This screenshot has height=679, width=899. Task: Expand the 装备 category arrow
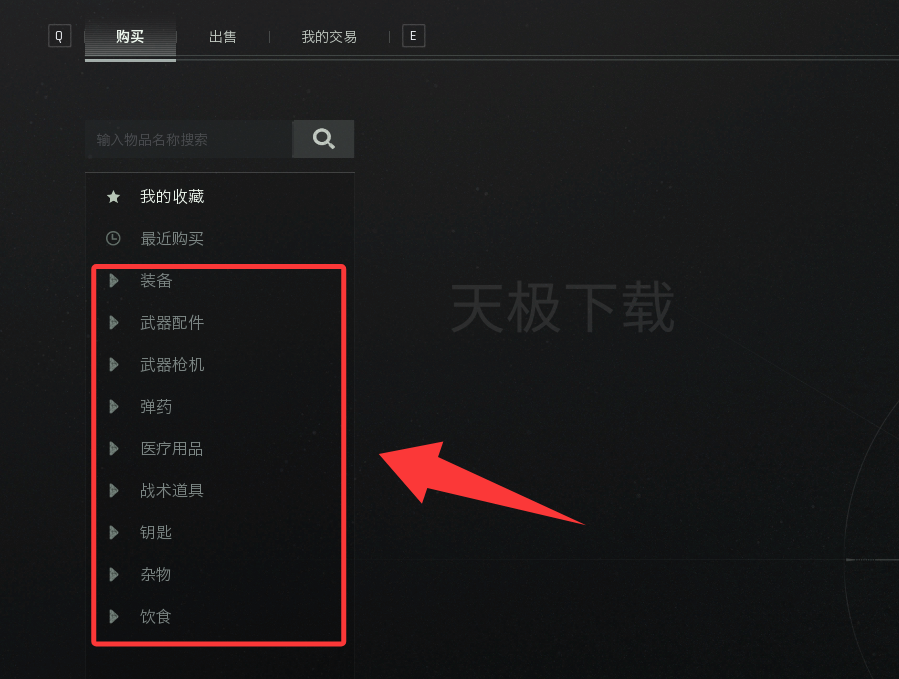tap(114, 280)
